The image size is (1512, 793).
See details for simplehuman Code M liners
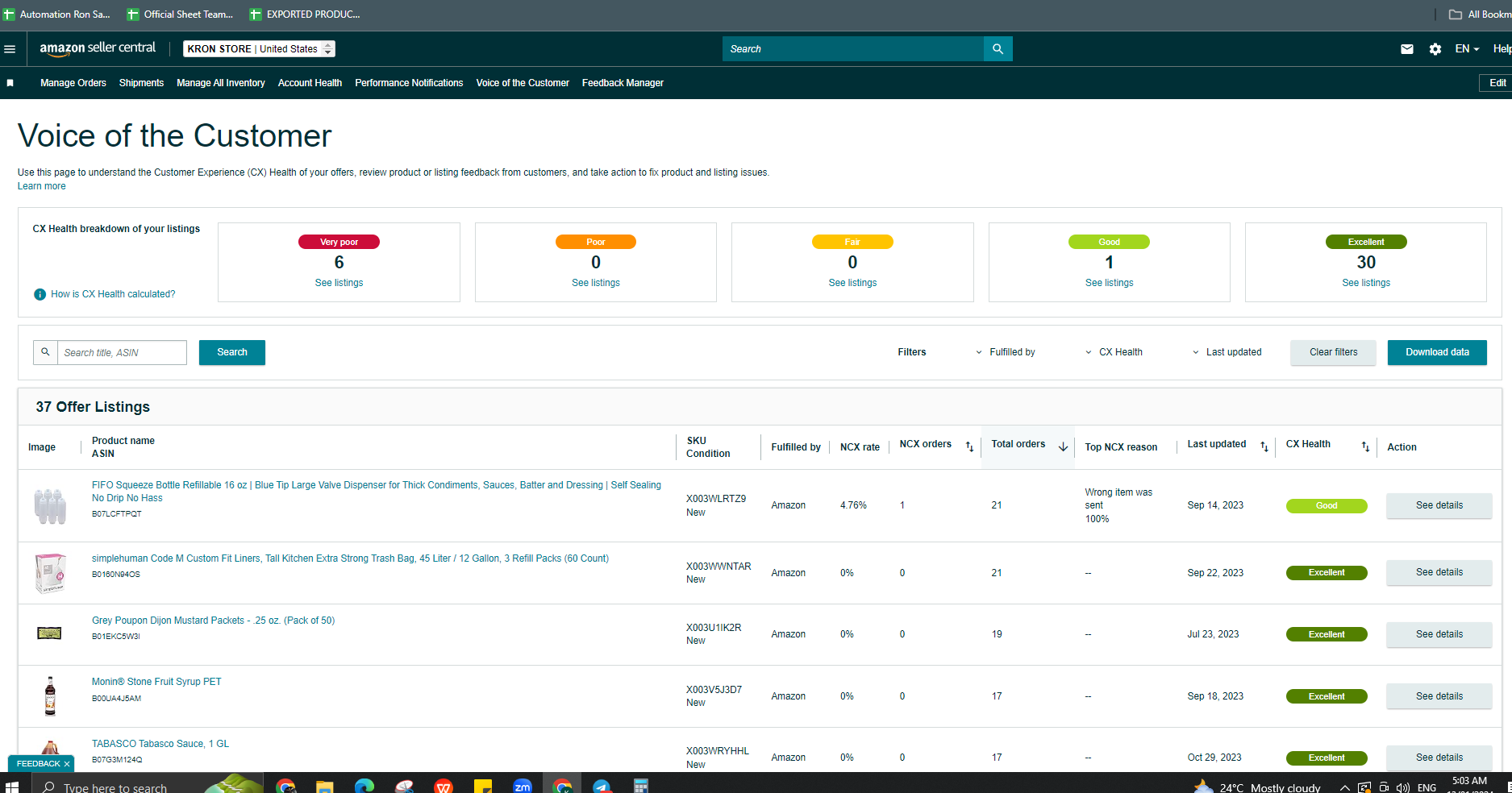point(1439,572)
